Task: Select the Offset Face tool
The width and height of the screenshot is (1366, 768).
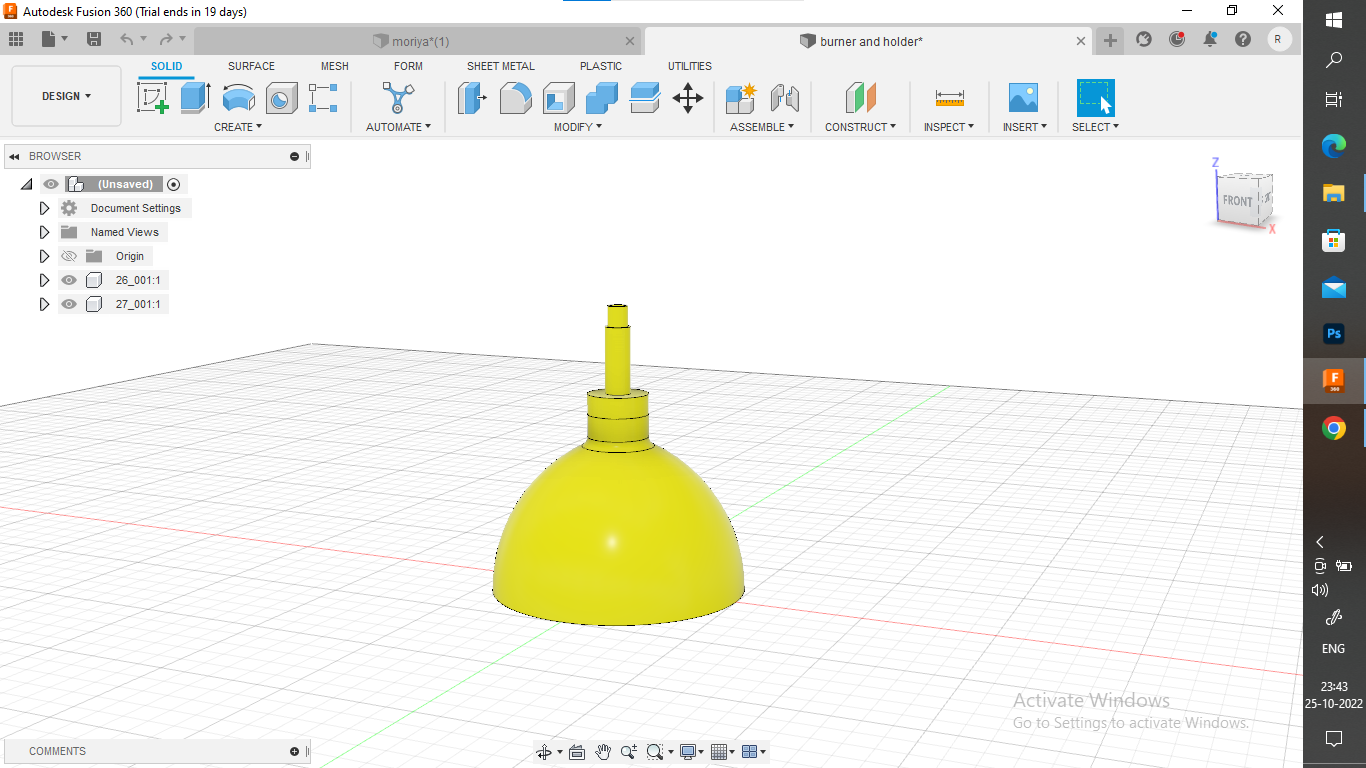Action: click(645, 98)
